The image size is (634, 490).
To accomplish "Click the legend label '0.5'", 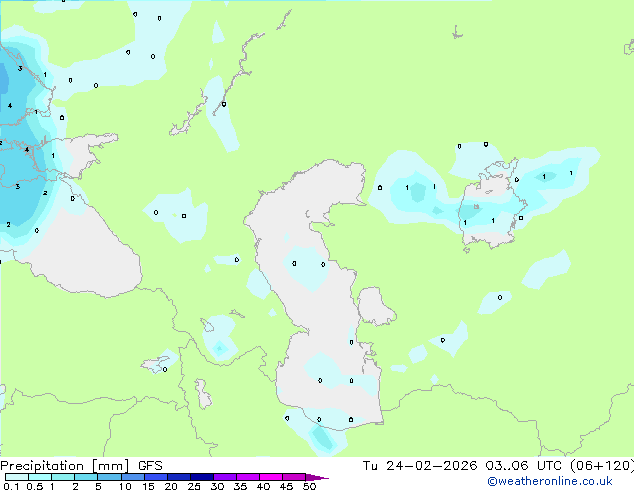I will click(x=35, y=486).
